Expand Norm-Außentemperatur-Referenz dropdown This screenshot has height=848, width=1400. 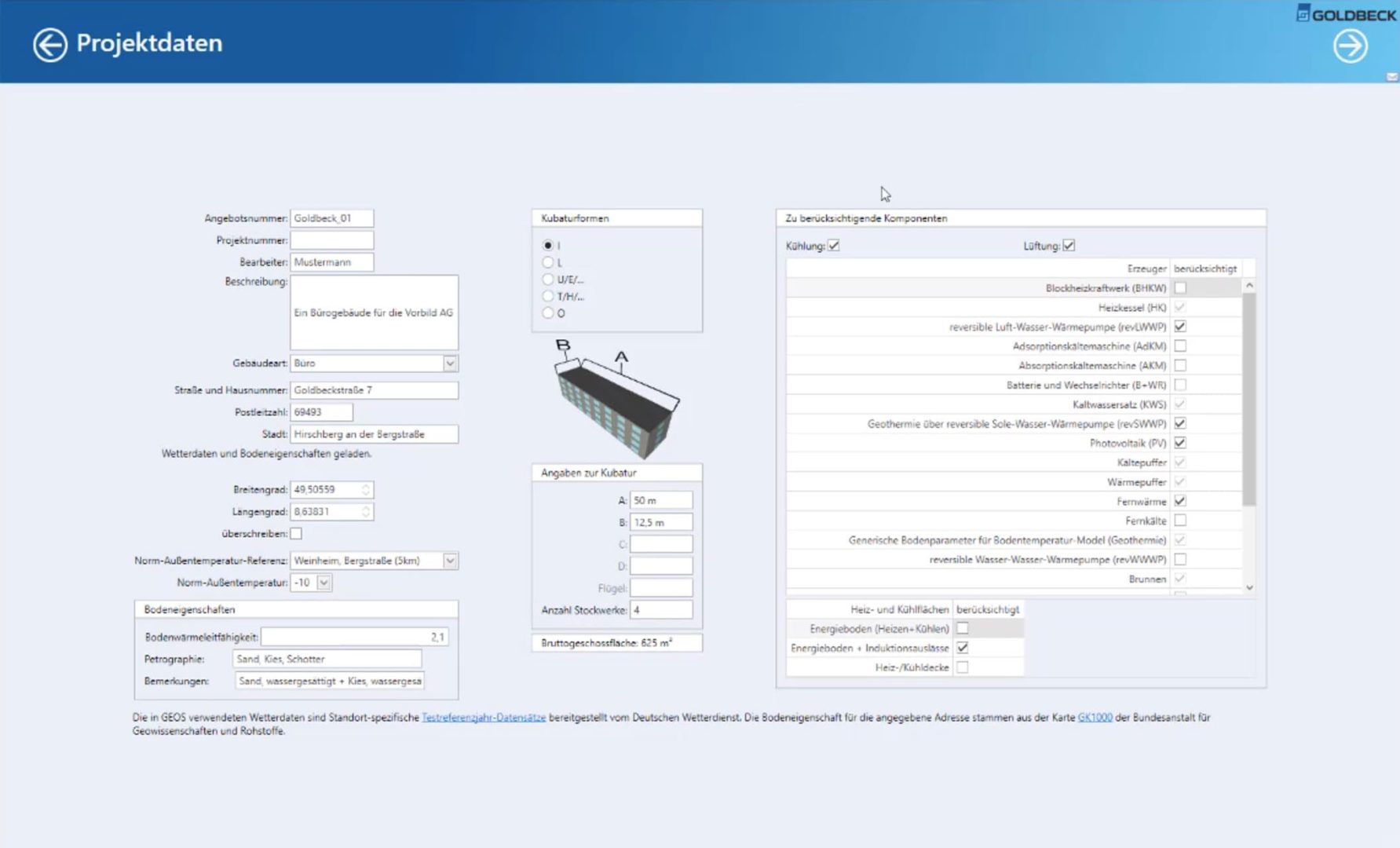(450, 561)
